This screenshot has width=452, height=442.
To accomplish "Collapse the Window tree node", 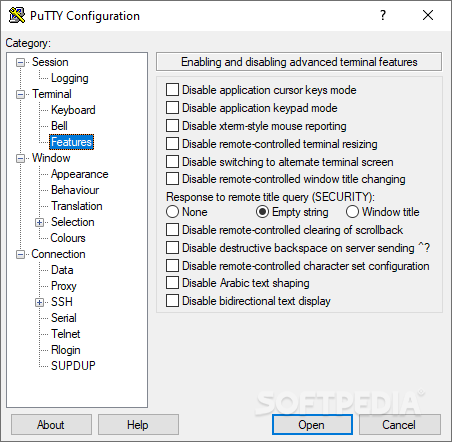I will pyautogui.click(x=21, y=158).
